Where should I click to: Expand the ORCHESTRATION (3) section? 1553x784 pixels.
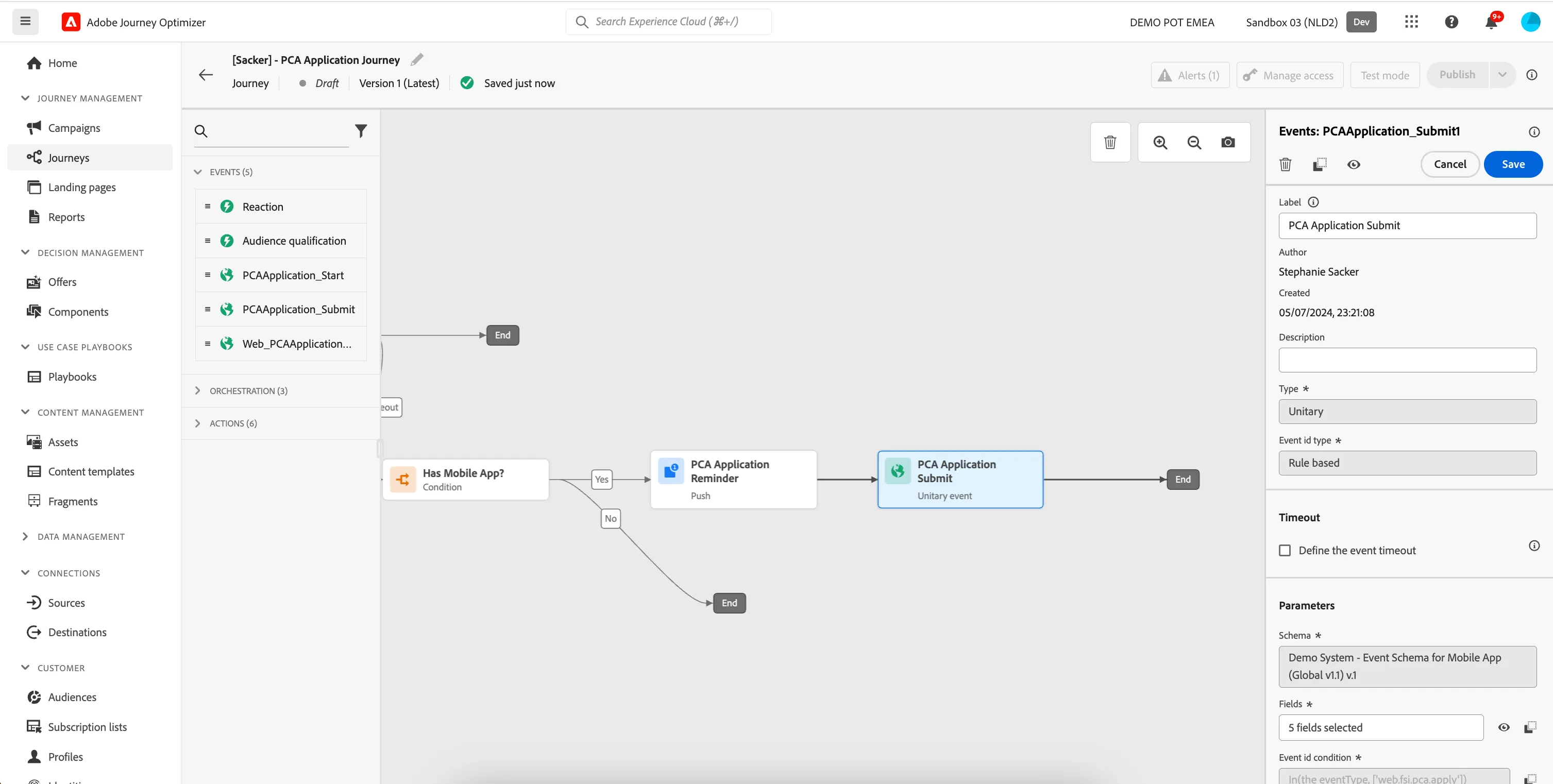point(198,390)
